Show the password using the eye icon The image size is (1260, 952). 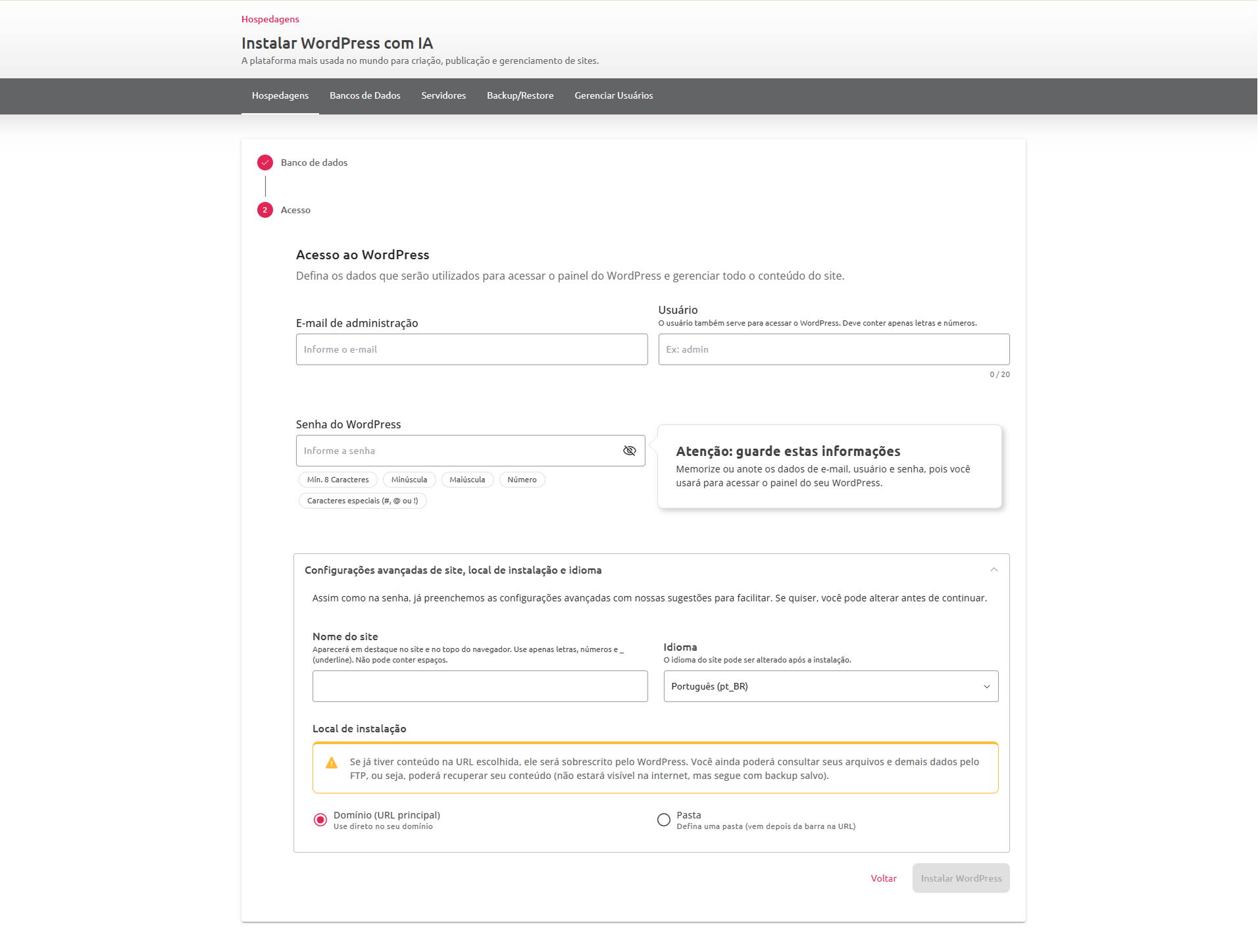click(x=629, y=451)
